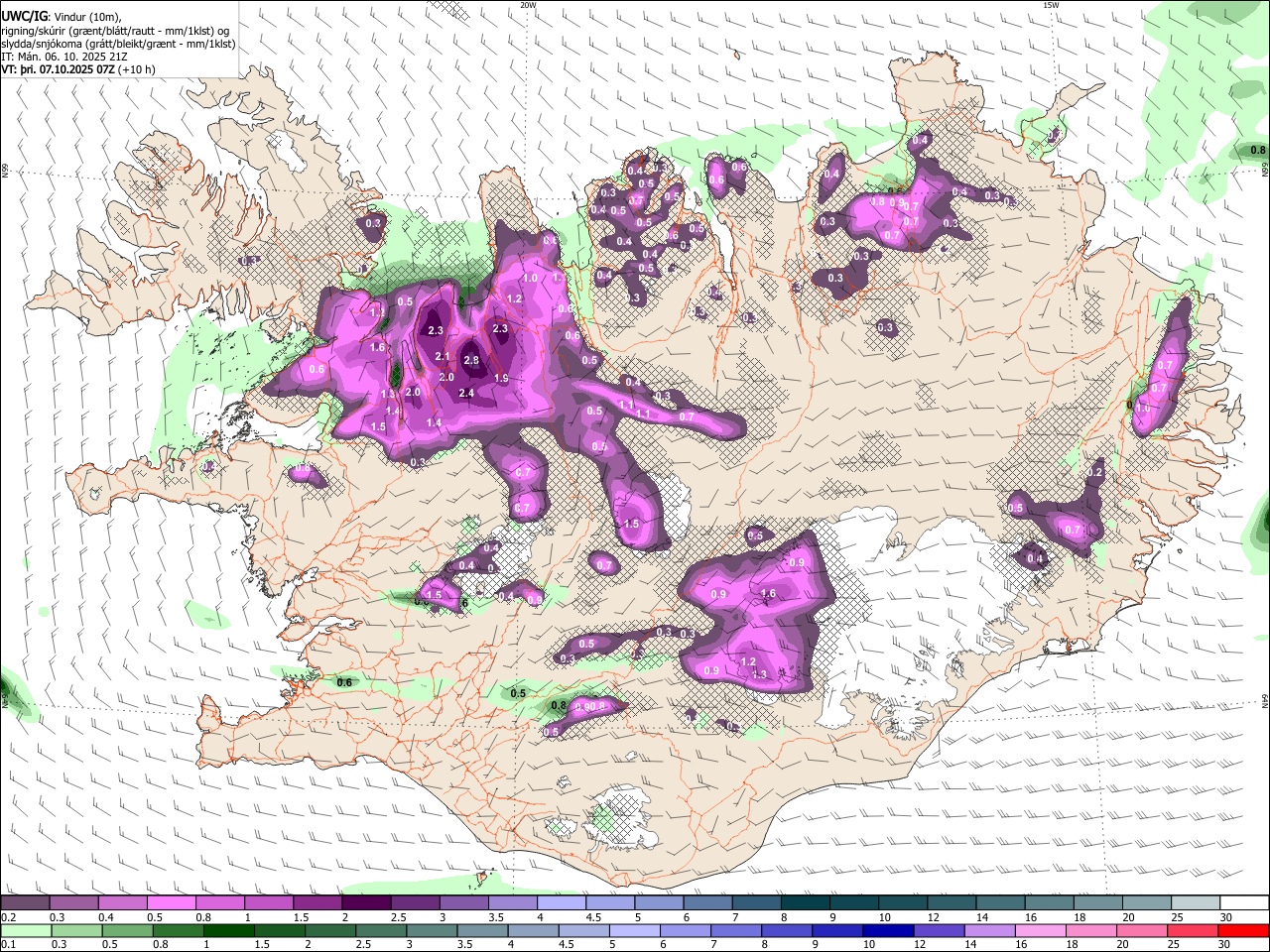The image size is (1270, 952).
Task: Click pale green swatch starting at 0.1
Action: pyautogui.click(x=26, y=930)
